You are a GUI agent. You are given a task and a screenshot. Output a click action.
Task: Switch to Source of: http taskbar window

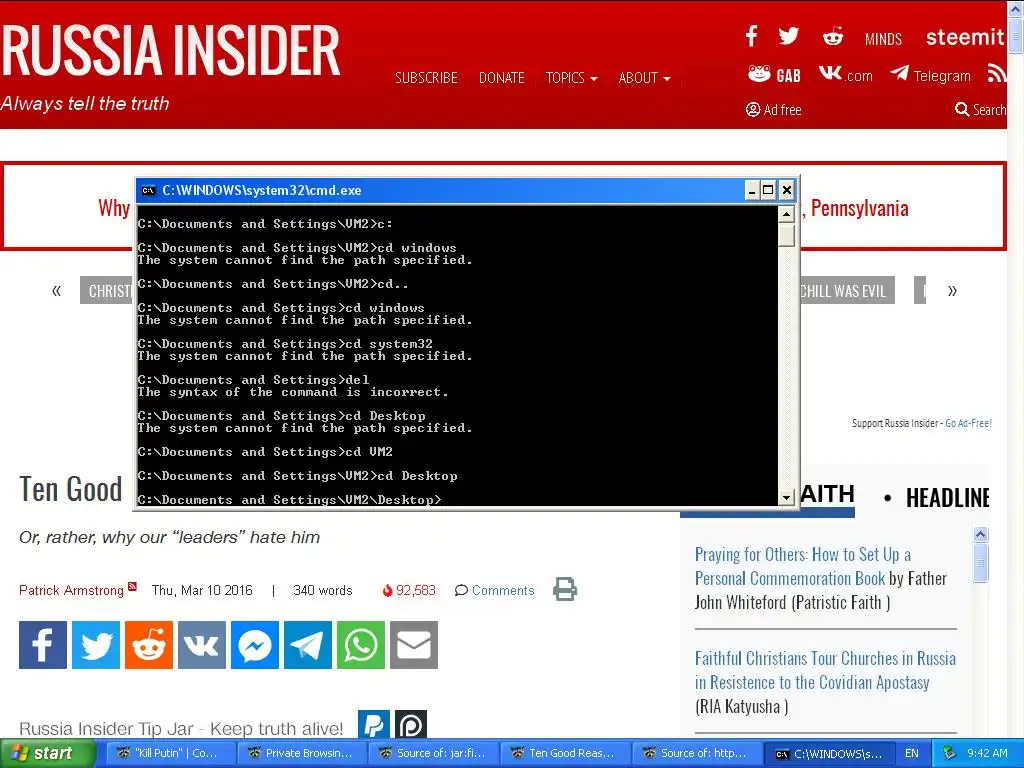point(696,753)
